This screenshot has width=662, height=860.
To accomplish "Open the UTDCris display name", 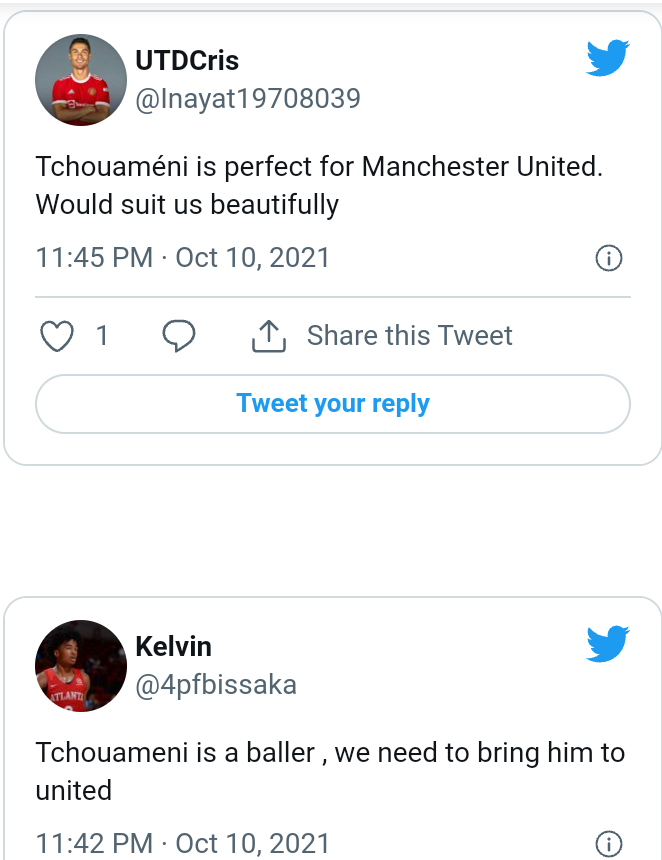I will [x=187, y=60].
